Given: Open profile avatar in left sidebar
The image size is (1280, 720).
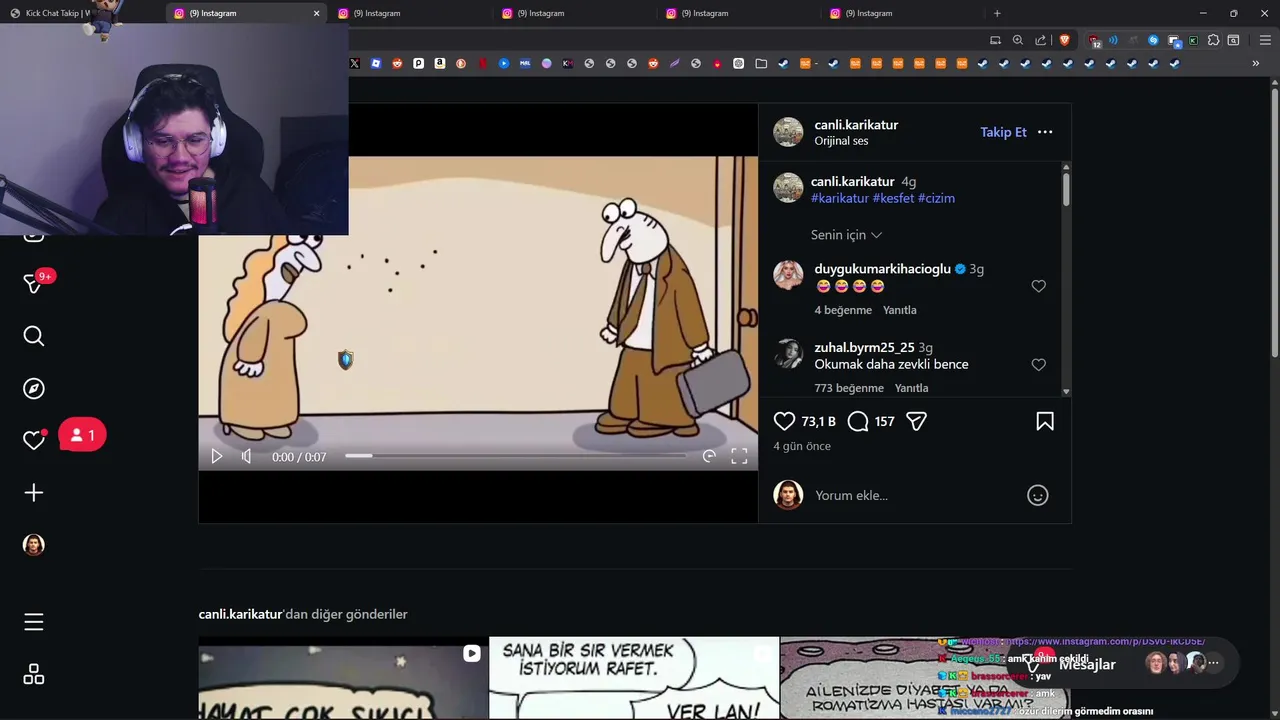Looking at the screenshot, I should point(34,544).
